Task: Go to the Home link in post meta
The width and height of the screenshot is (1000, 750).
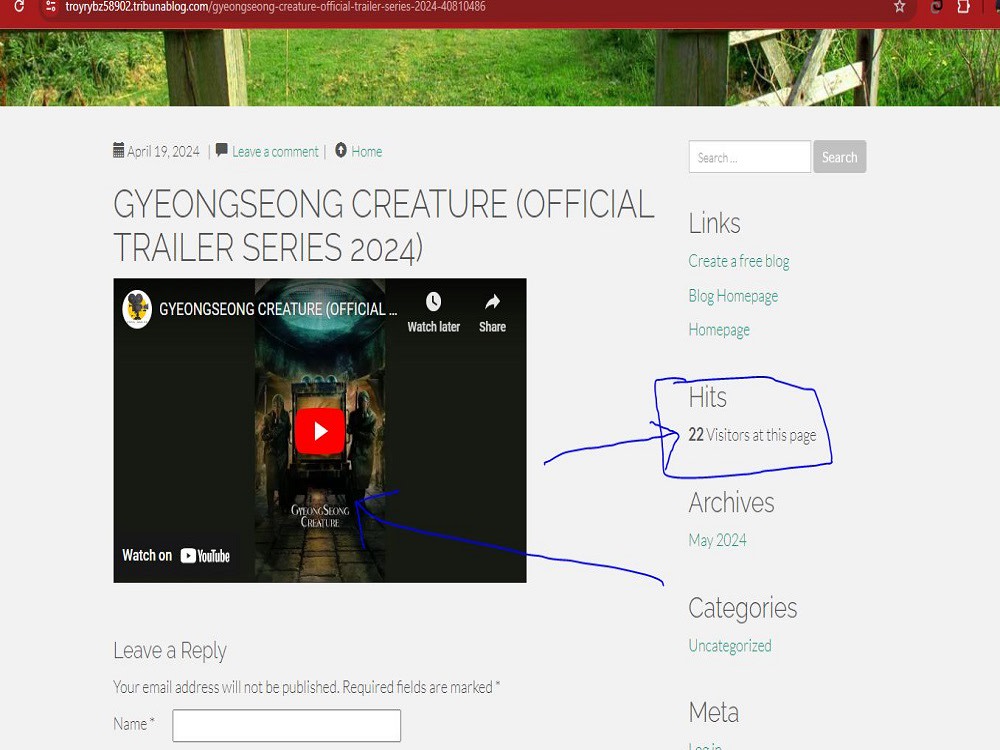Action: 367,152
